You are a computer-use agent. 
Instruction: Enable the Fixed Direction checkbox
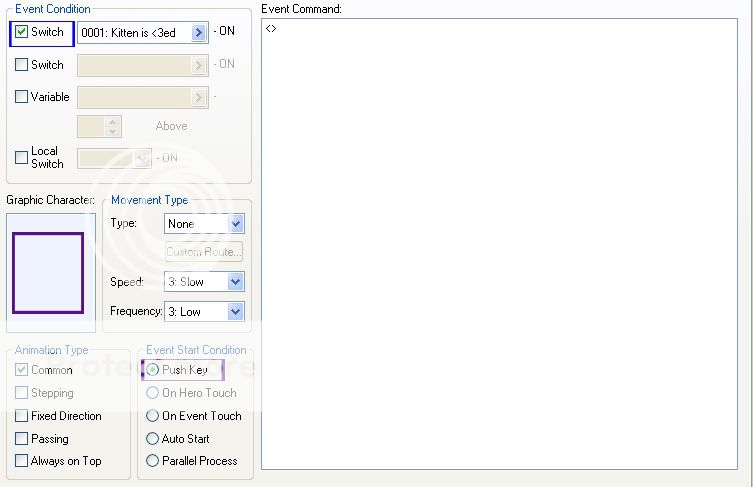tap(22, 416)
